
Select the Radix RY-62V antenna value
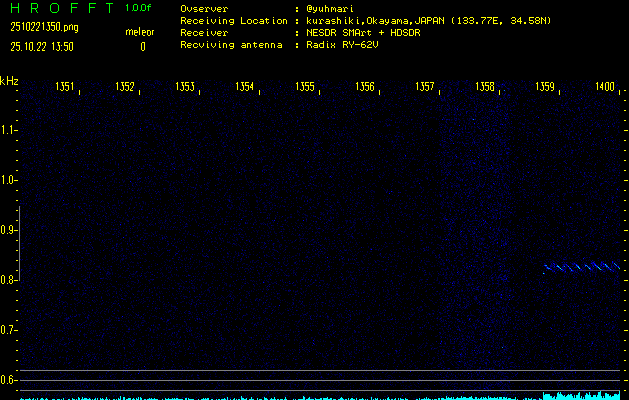coord(342,45)
